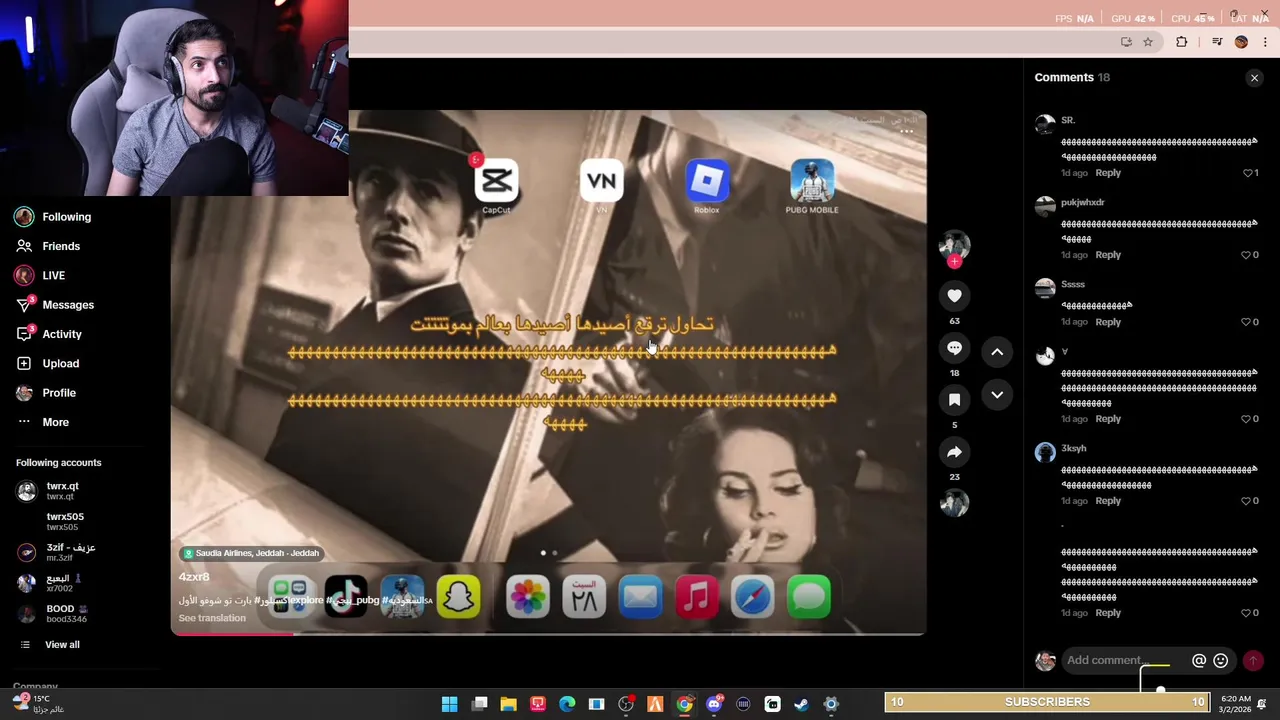1280x720 pixels.
Task: Switch to Chrome on the taskbar
Action: (684, 704)
